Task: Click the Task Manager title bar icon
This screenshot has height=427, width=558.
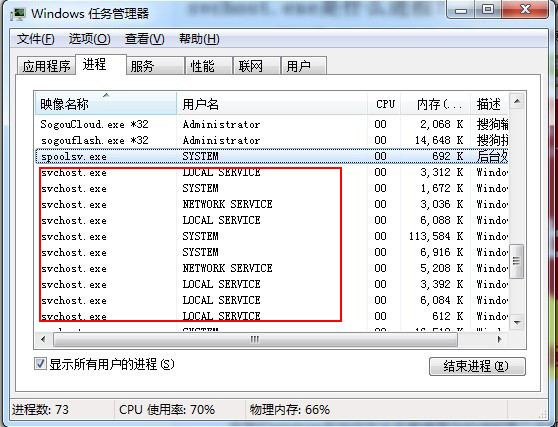Action: pyautogui.click(x=18, y=14)
